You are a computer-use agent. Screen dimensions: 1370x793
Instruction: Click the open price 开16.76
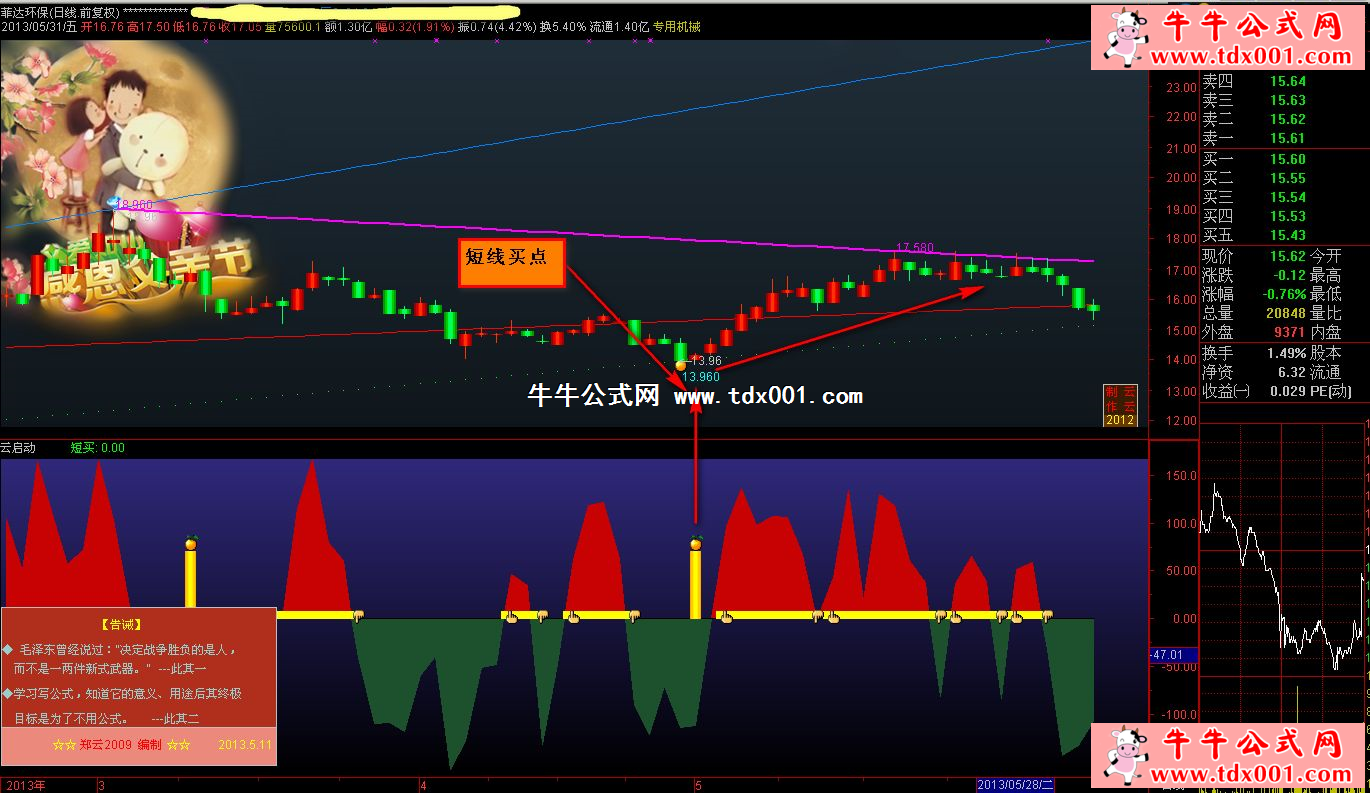point(103,27)
